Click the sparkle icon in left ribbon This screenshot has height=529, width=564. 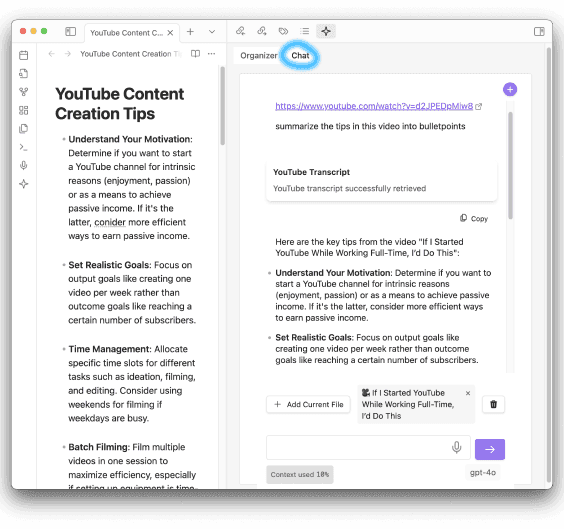[x=24, y=184]
